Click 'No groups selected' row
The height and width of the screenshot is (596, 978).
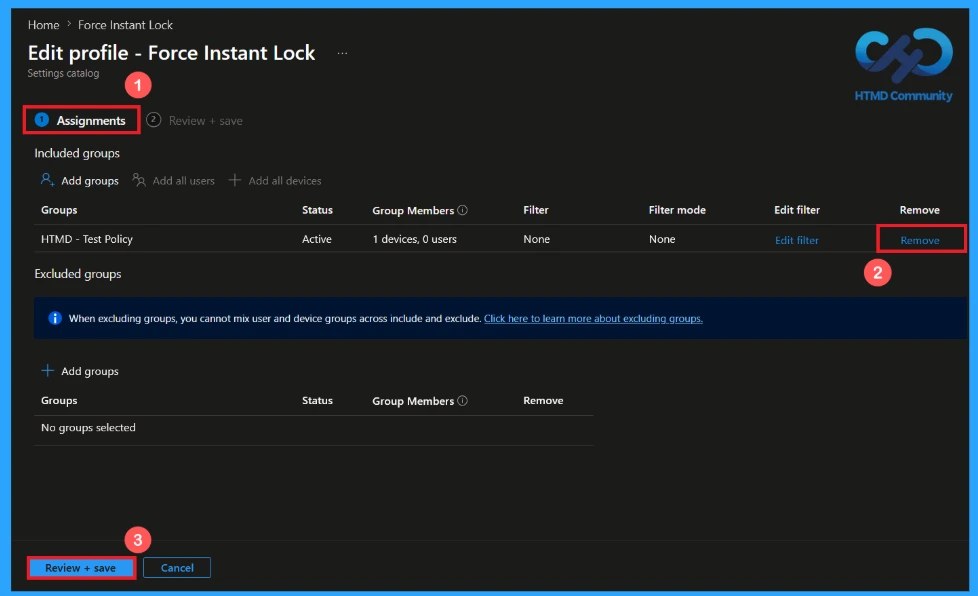[x=314, y=428]
